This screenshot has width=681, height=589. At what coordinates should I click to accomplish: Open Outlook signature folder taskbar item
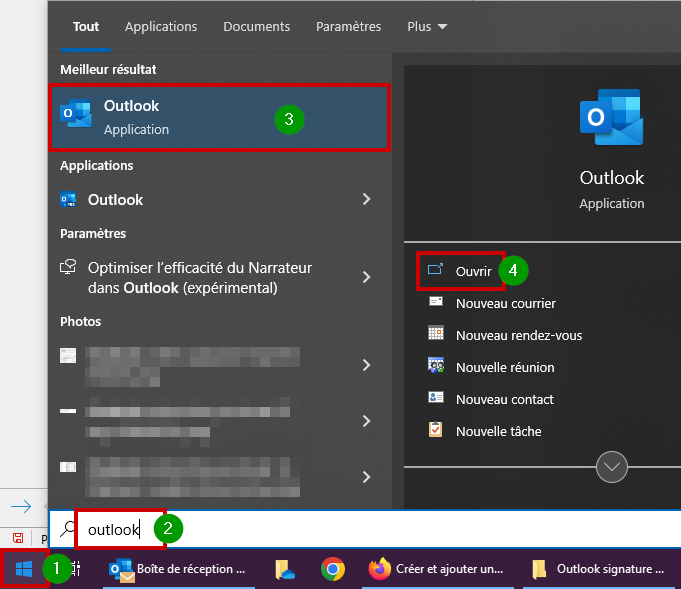601,569
